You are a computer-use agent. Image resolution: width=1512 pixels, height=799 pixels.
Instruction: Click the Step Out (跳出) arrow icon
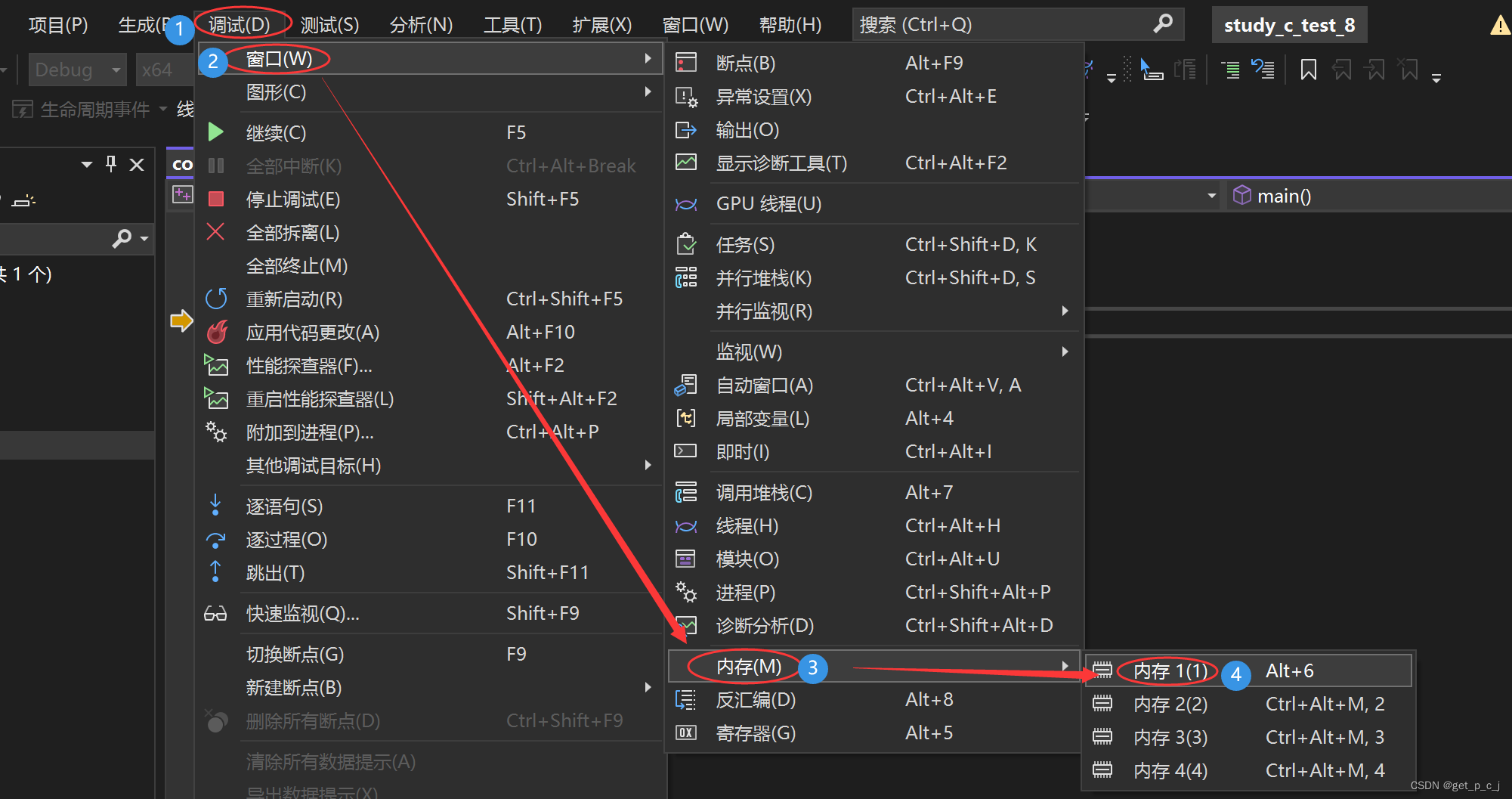click(215, 572)
